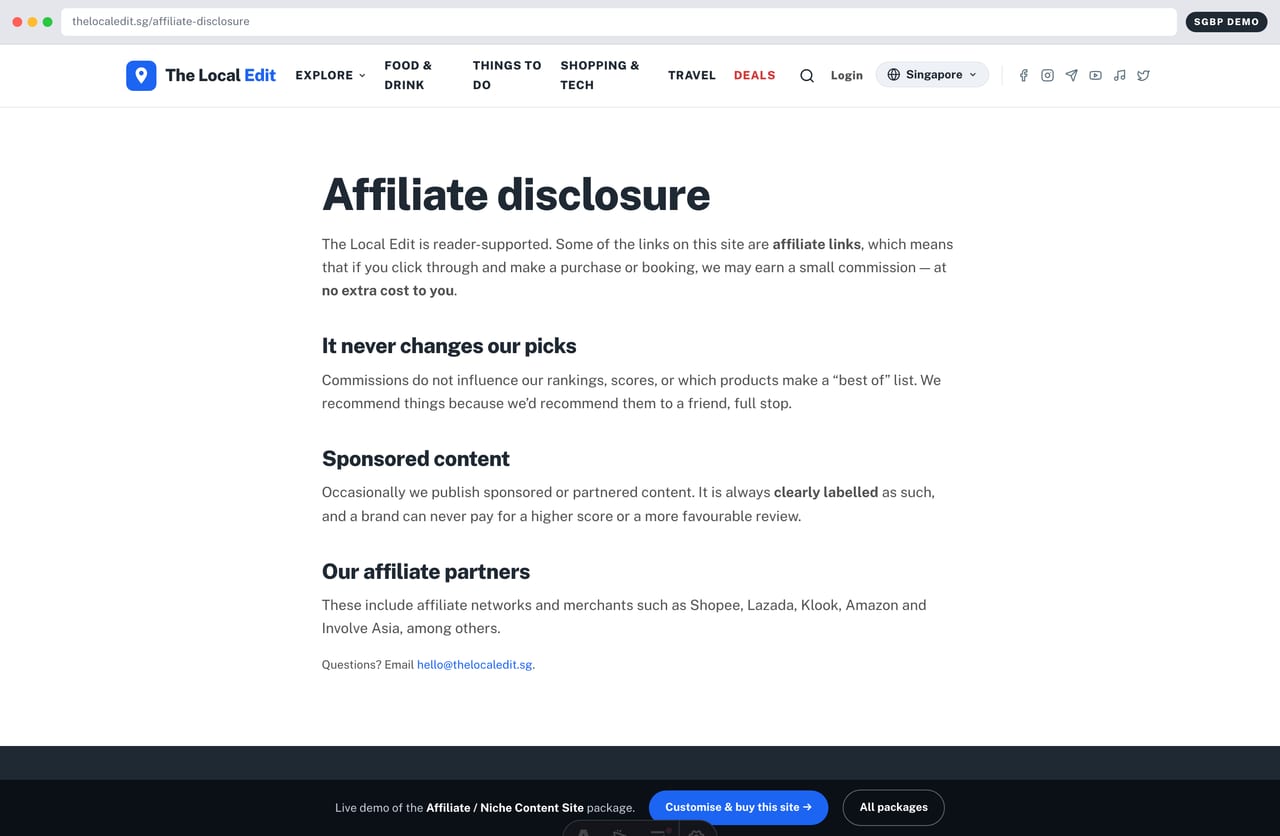Screen dimensions: 1280x836
Task: Click the search magnifier icon
Action: tap(807, 75)
